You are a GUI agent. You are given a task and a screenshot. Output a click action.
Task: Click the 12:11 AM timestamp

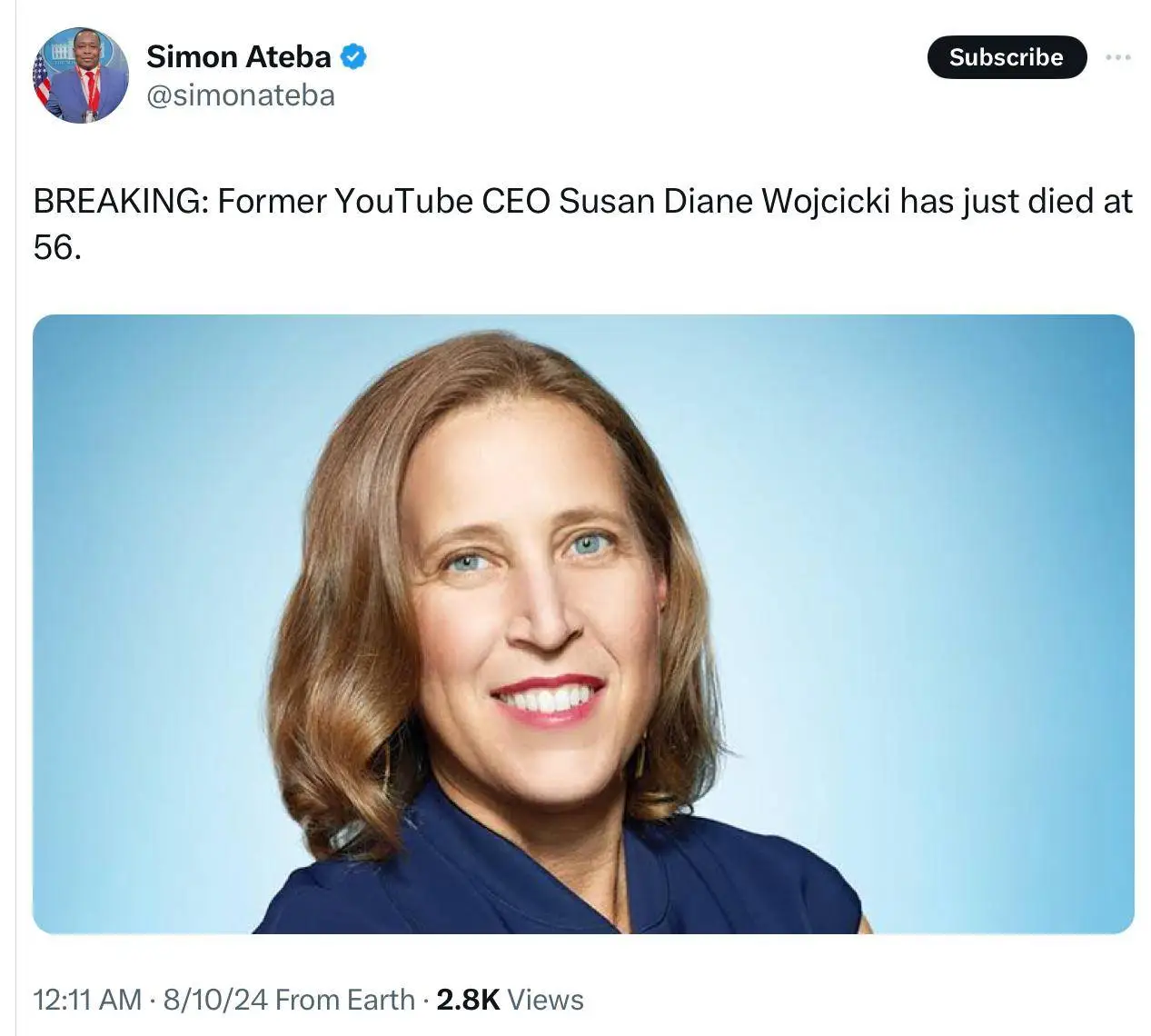(86, 1000)
